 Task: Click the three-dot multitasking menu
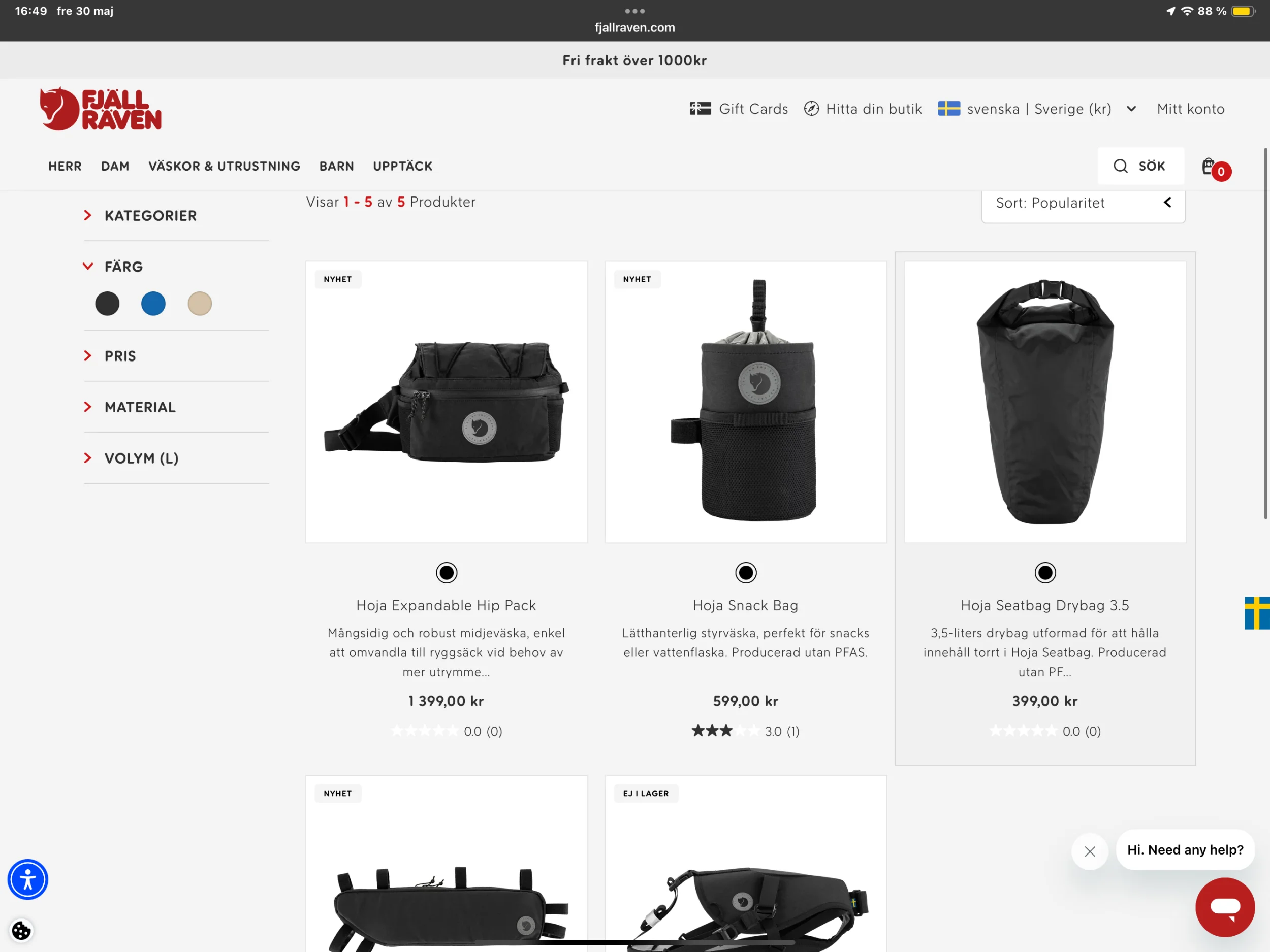click(634, 11)
